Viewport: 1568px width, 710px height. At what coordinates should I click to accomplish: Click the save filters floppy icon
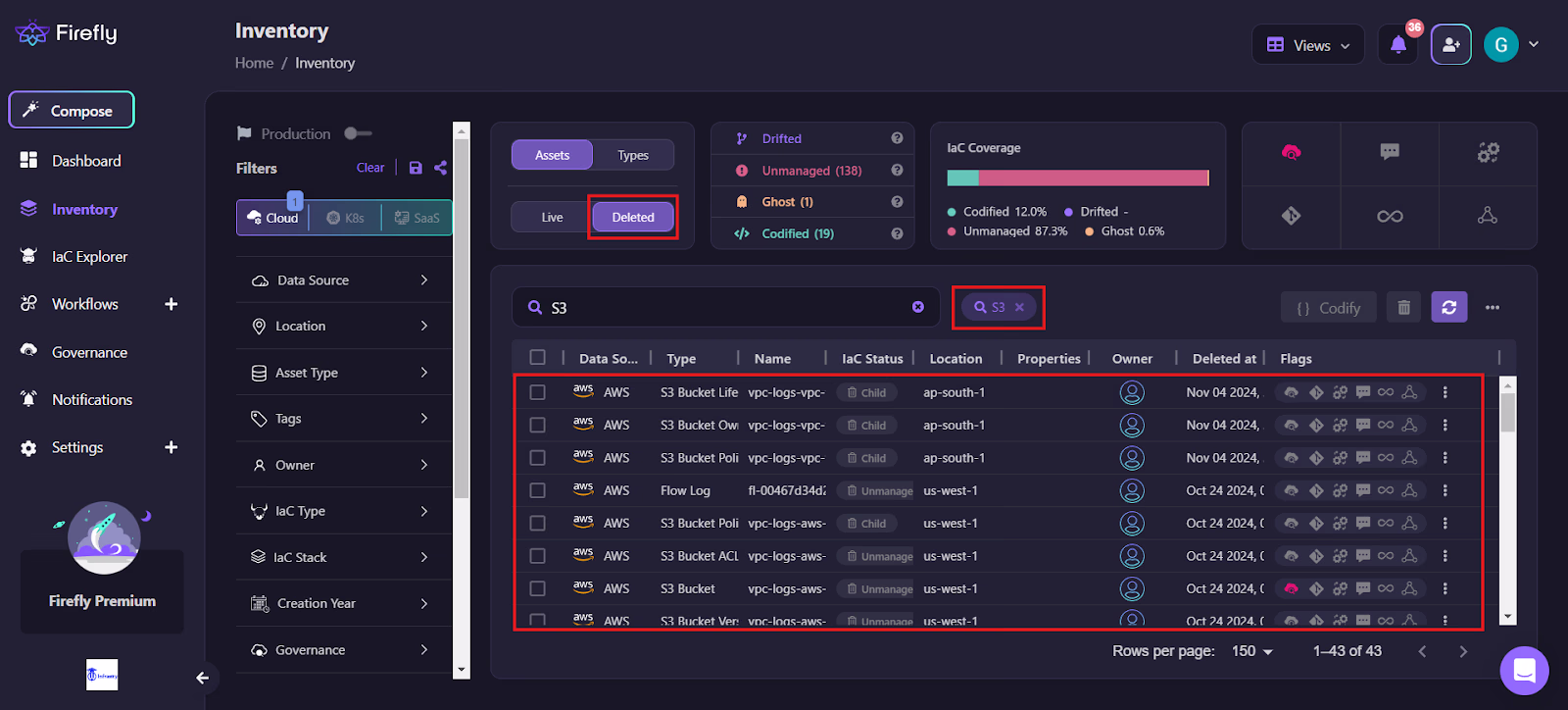point(416,168)
